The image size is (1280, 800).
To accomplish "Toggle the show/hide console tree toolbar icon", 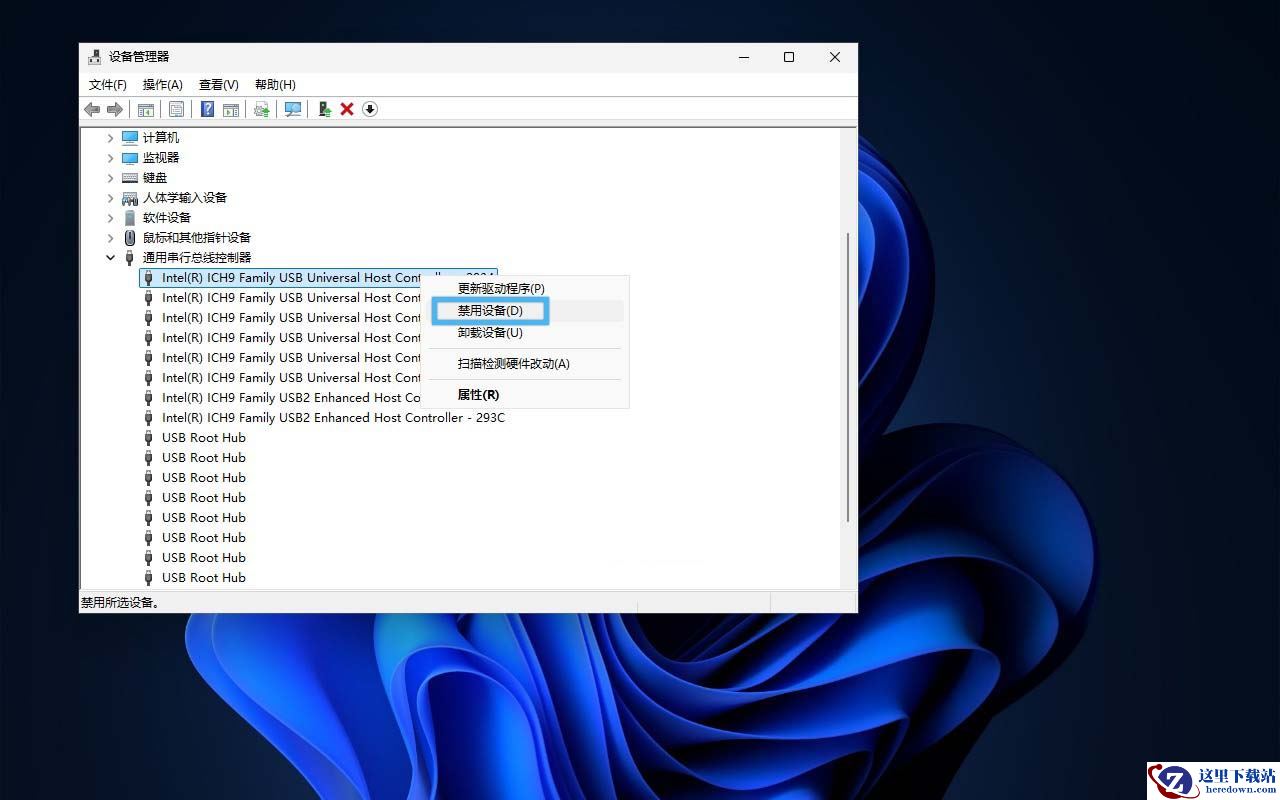I will pos(146,109).
